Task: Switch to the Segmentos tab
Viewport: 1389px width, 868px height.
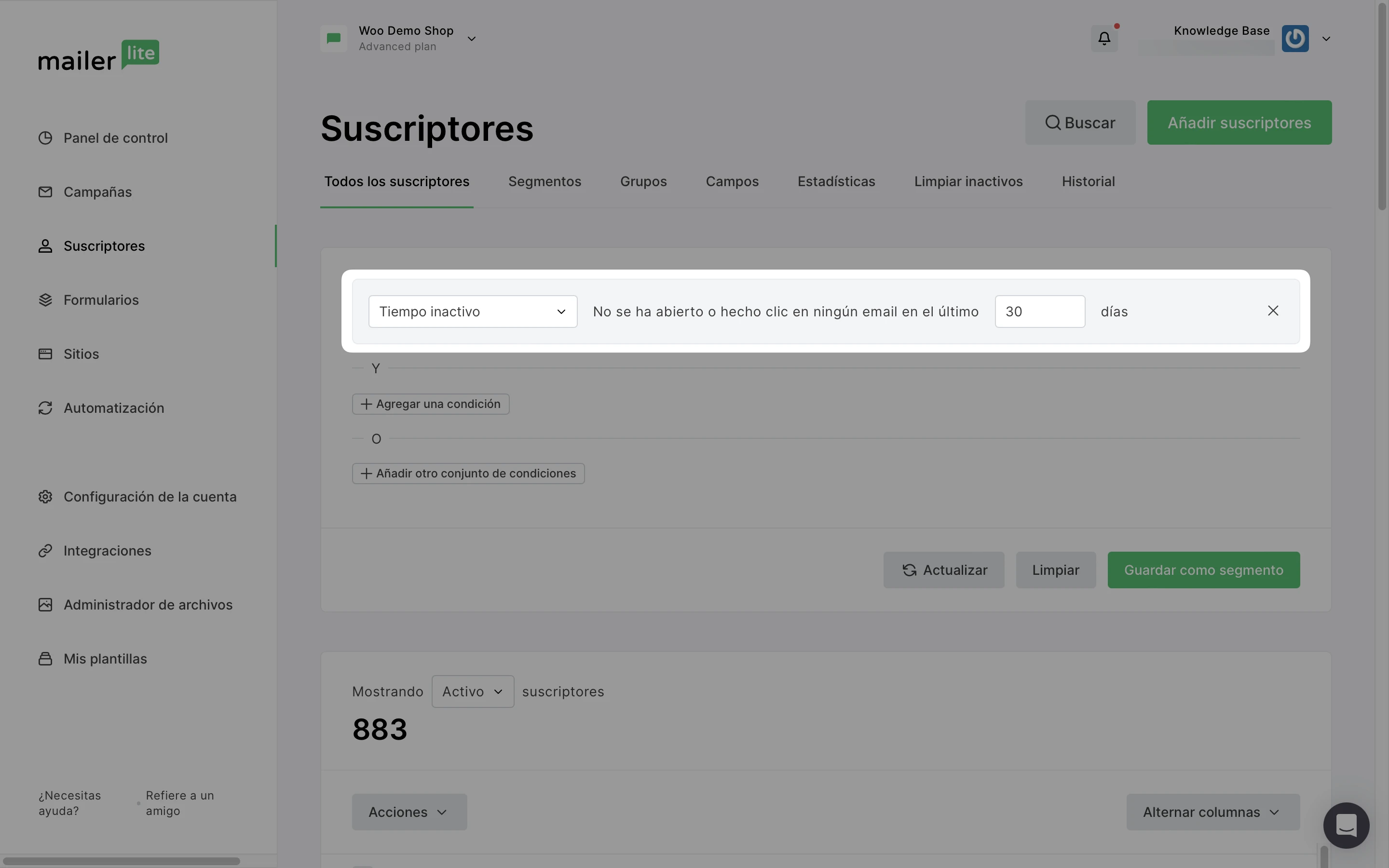Action: [x=544, y=182]
